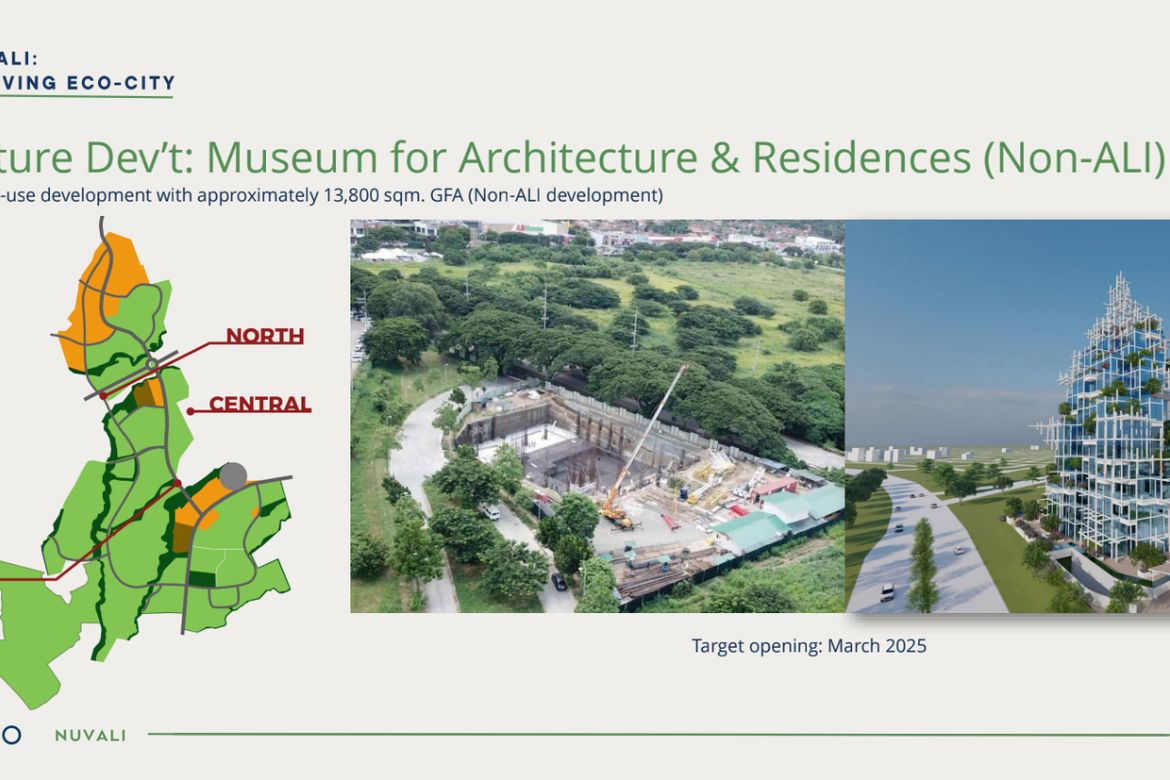1170x780 pixels.
Task: Open the tower rendering image
Action: pos(1007,416)
